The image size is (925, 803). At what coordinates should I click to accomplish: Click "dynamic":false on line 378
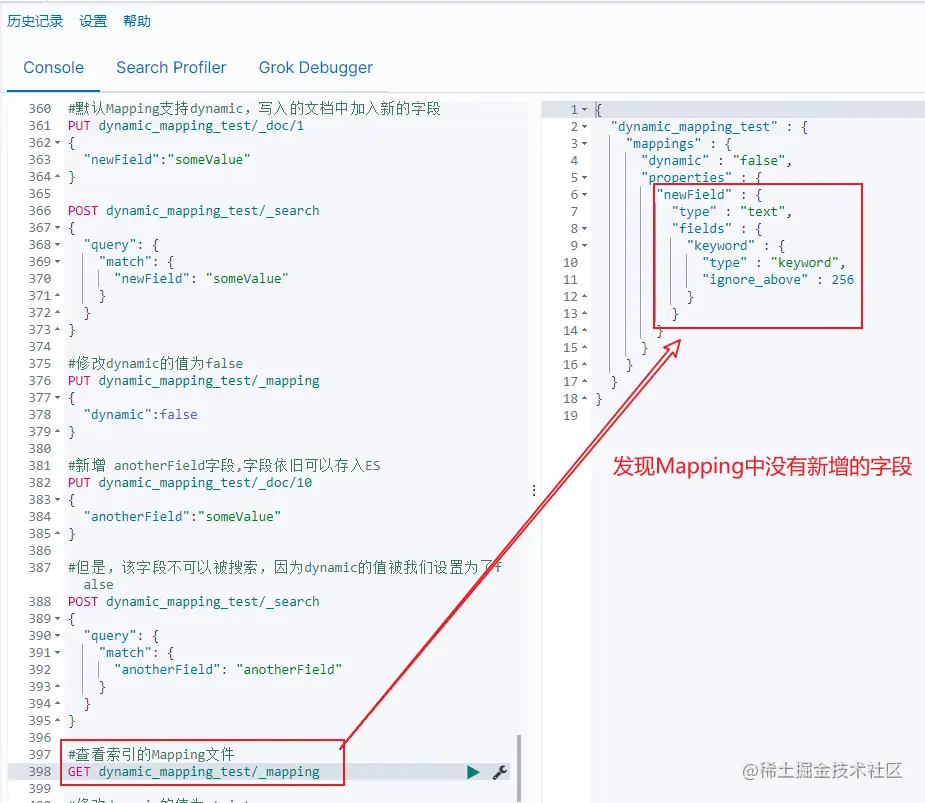pyautogui.click(x=140, y=415)
